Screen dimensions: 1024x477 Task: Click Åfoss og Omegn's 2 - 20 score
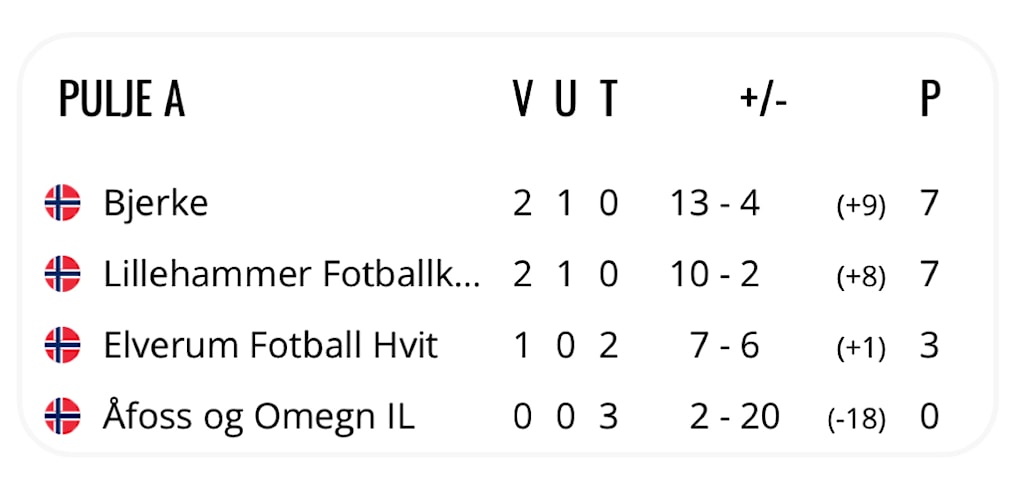pos(735,416)
